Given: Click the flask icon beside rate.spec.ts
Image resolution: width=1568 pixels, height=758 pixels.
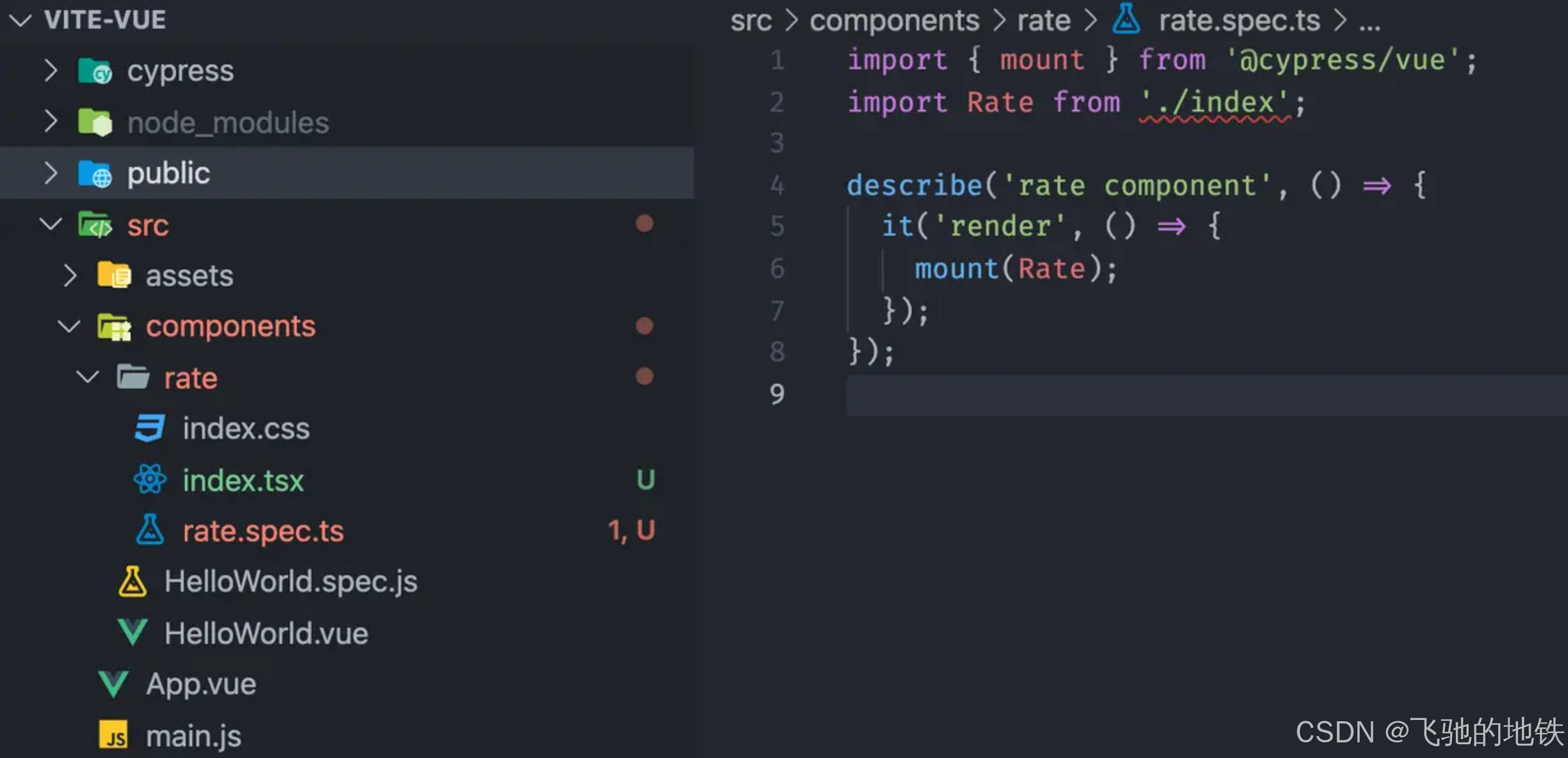Looking at the screenshot, I should click(150, 530).
